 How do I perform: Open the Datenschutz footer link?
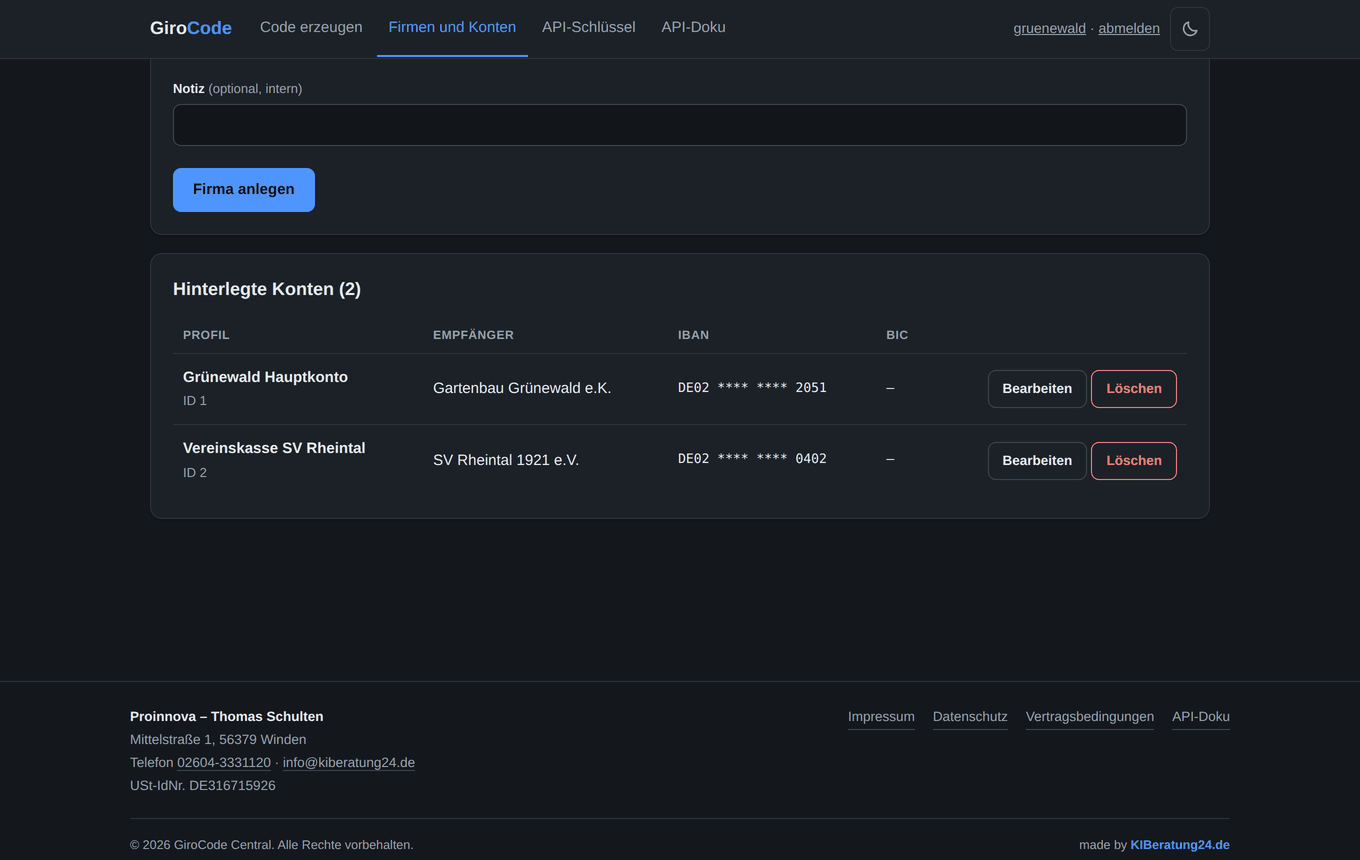pyautogui.click(x=970, y=717)
